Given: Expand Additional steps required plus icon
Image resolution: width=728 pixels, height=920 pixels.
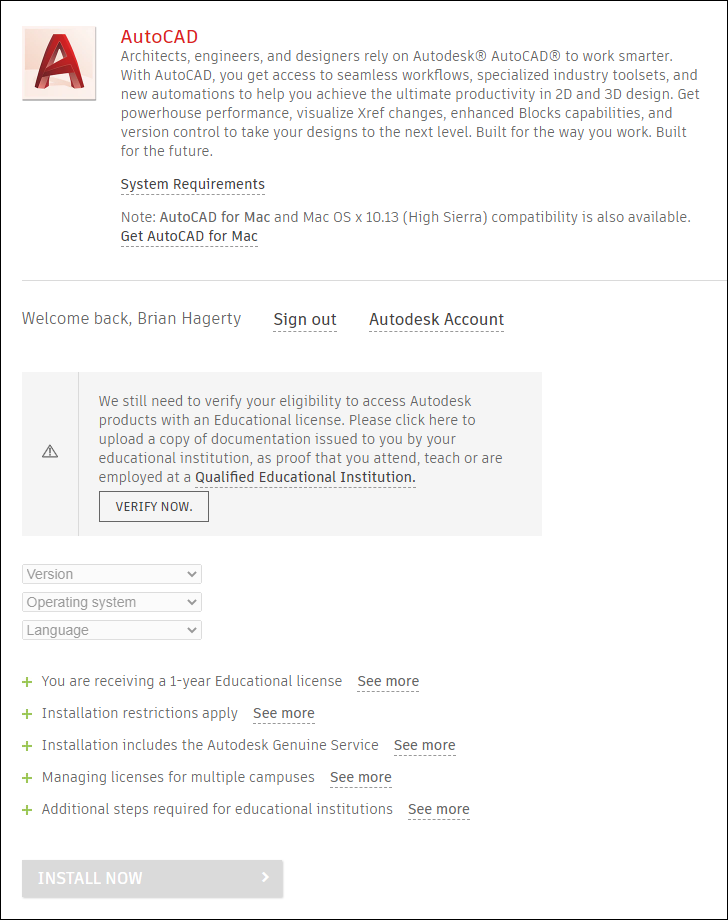Looking at the screenshot, I should (x=27, y=810).
